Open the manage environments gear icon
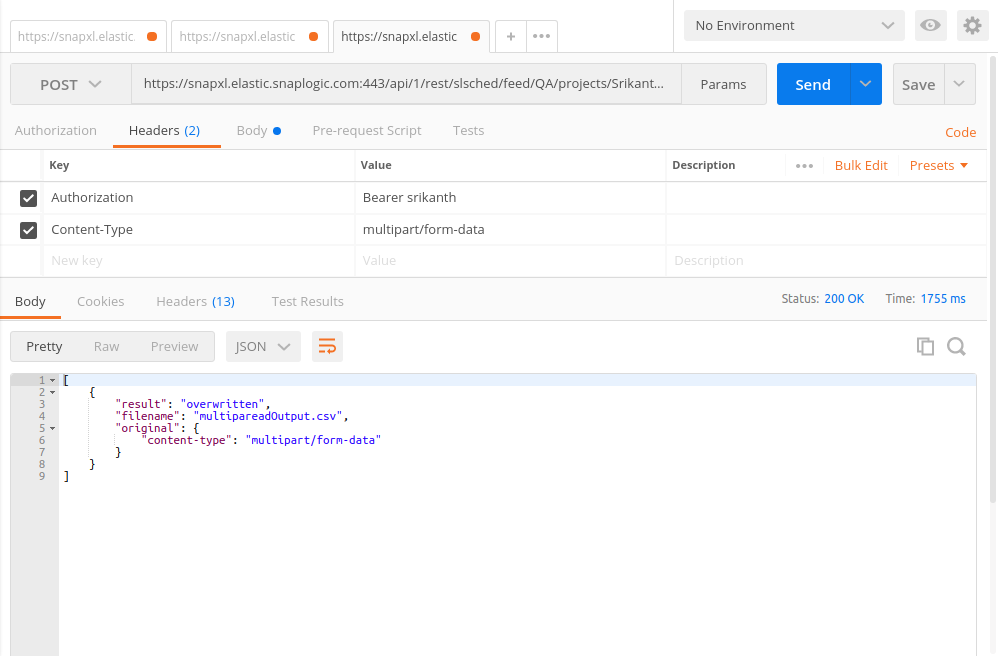Screen dimensions: 998x656 tap(972, 26)
